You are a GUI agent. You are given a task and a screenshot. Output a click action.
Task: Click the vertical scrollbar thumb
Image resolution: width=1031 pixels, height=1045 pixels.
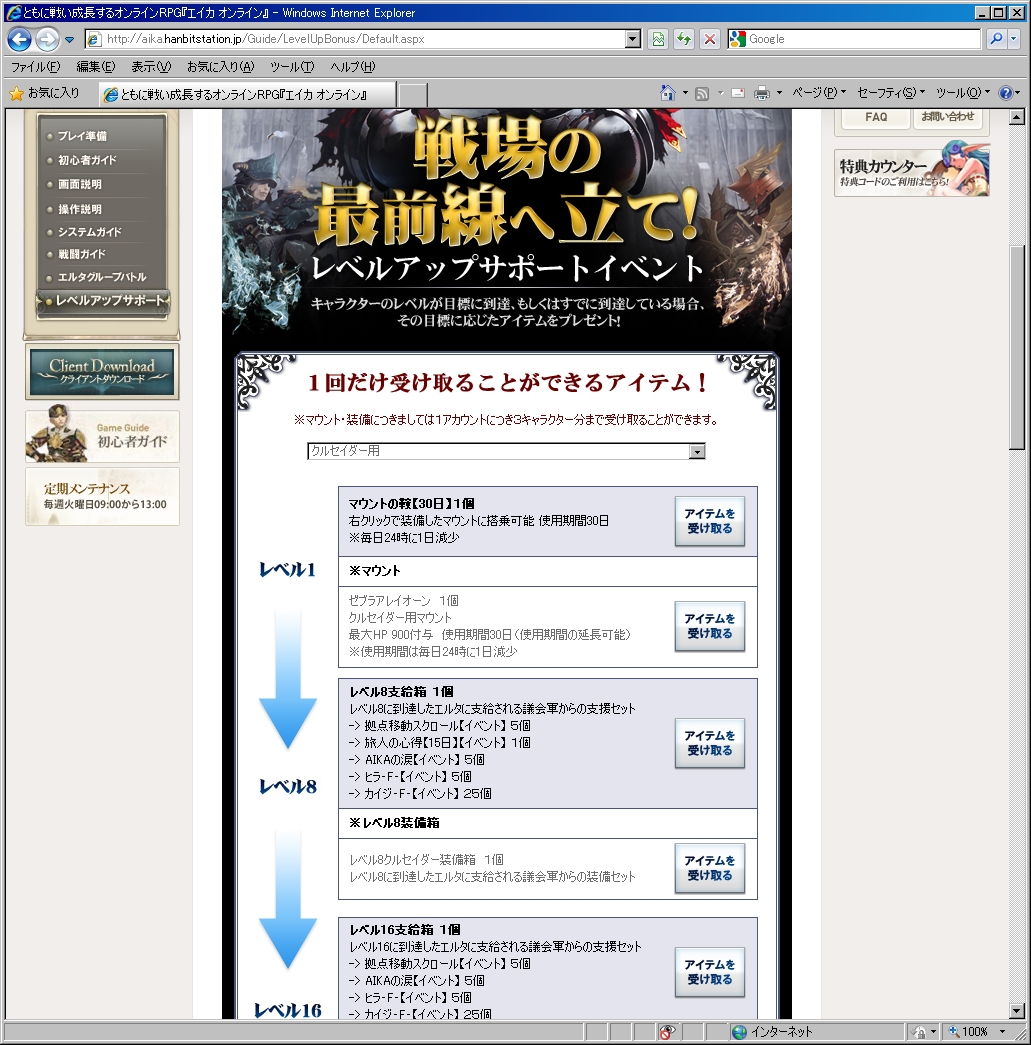(1017, 348)
